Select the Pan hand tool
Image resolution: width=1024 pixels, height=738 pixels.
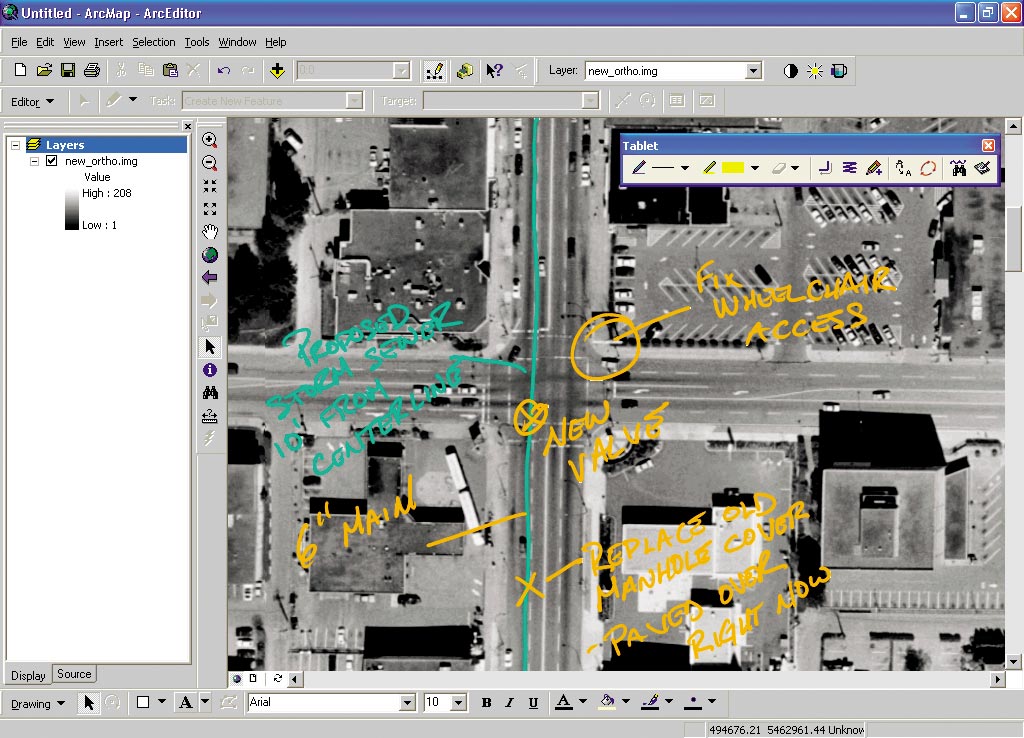click(x=210, y=232)
